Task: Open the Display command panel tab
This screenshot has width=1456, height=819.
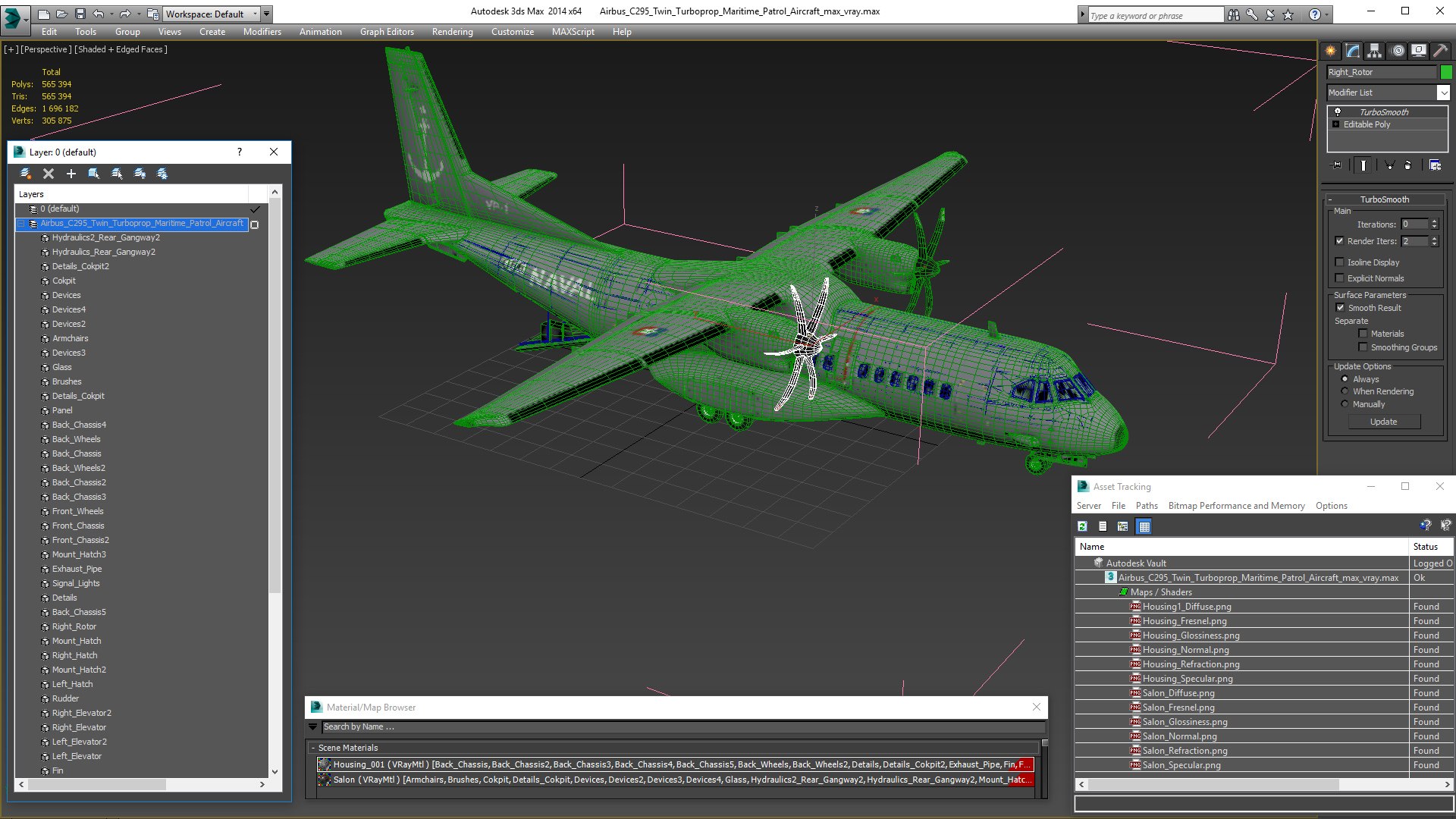Action: tap(1419, 51)
